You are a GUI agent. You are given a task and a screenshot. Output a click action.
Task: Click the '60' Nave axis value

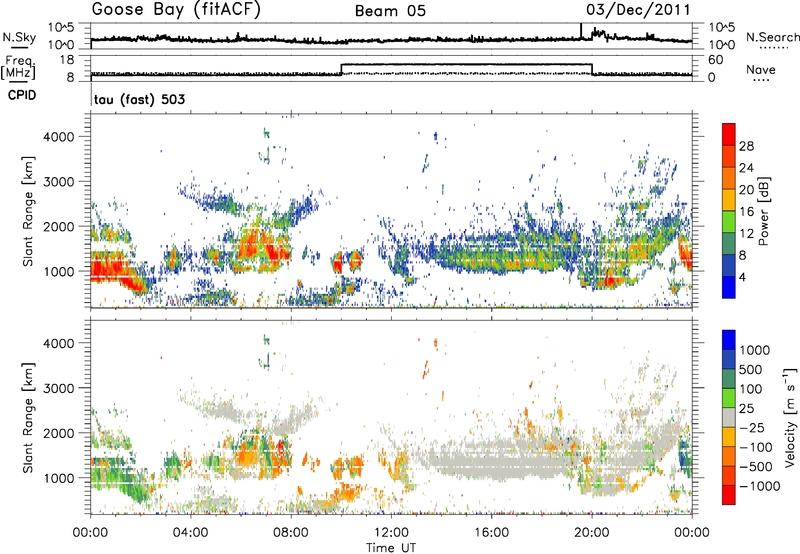point(715,60)
